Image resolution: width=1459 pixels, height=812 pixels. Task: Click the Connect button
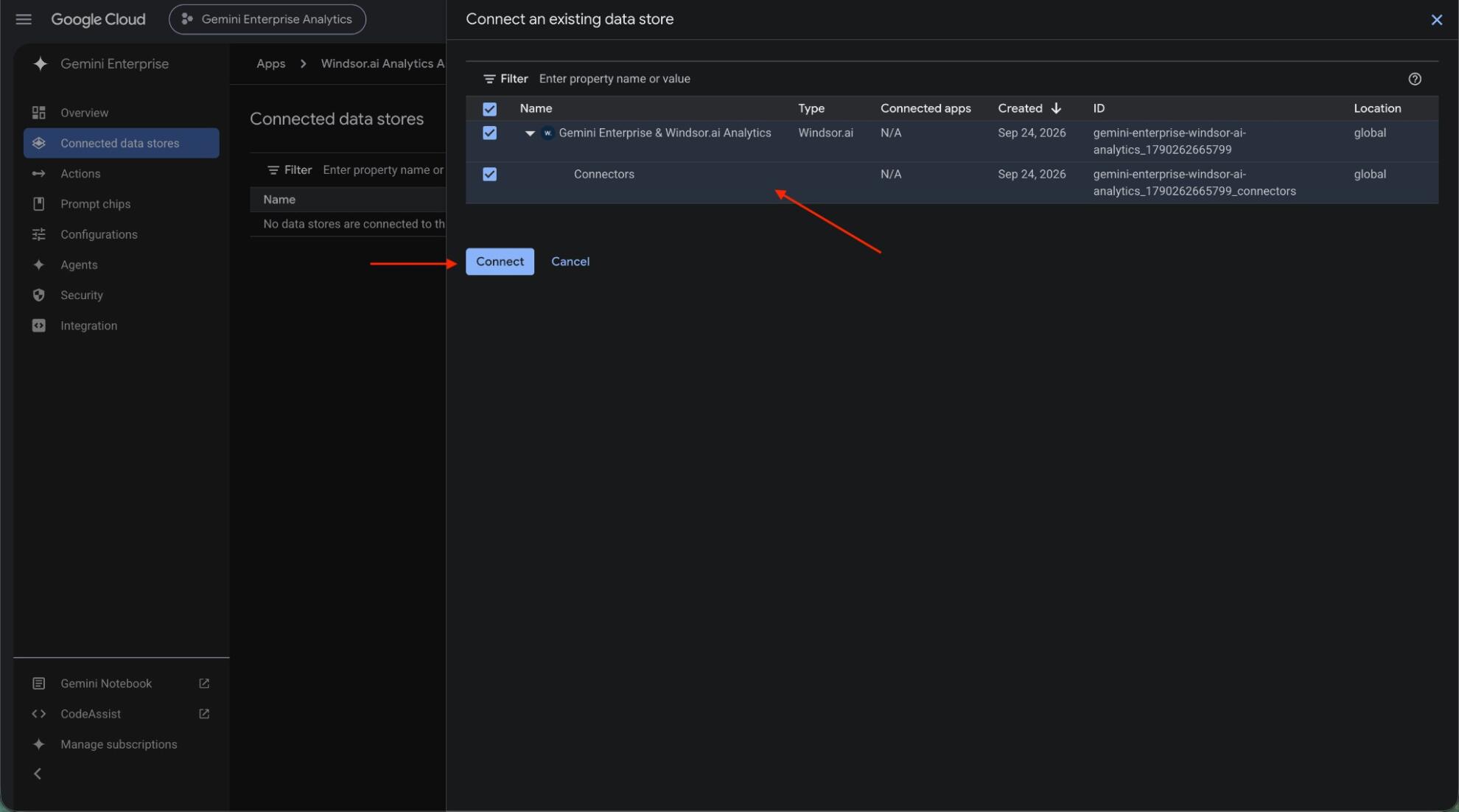[x=500, y=262]
